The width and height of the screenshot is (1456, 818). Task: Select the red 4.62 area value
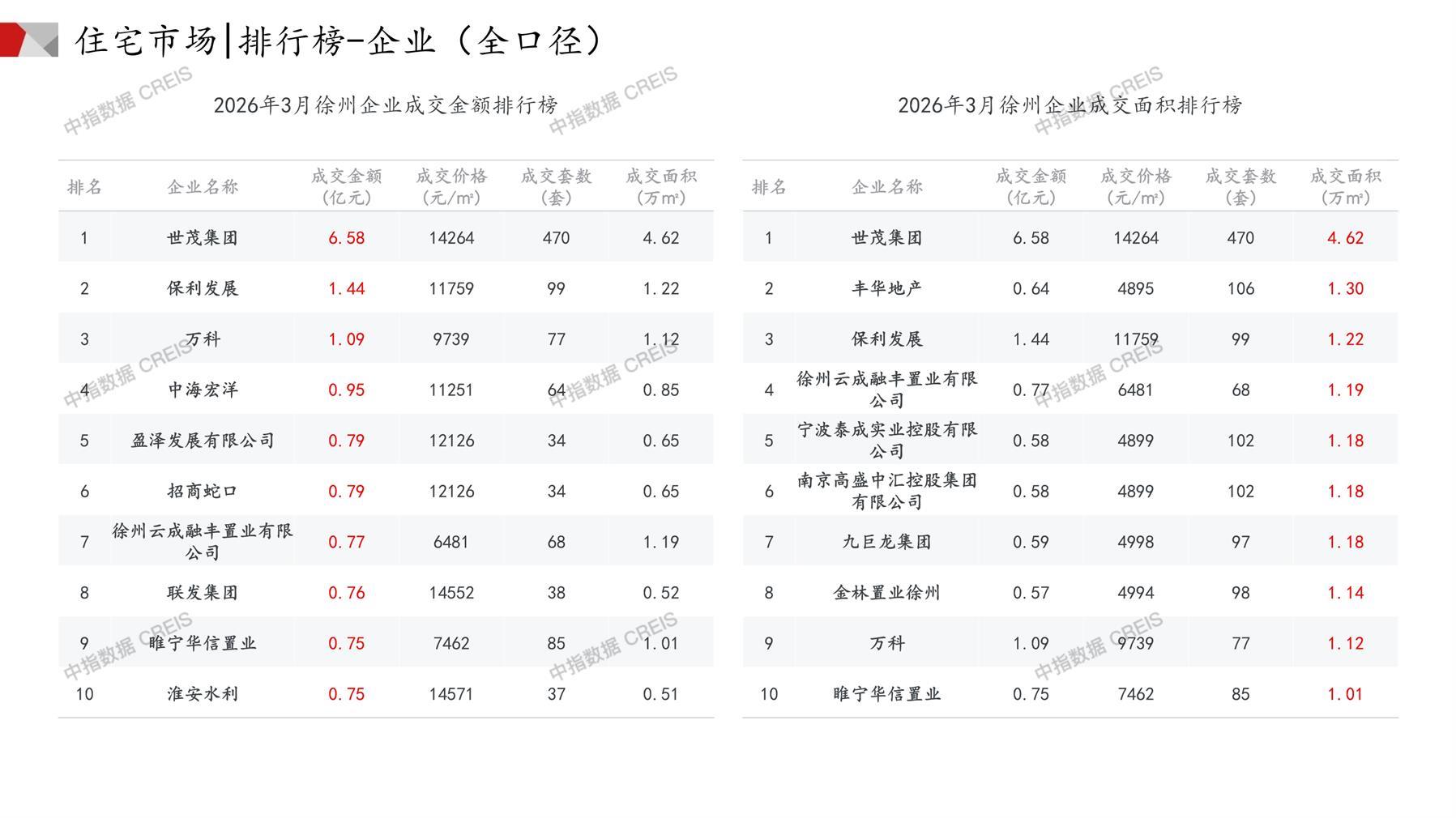(x=1345, y=238)
